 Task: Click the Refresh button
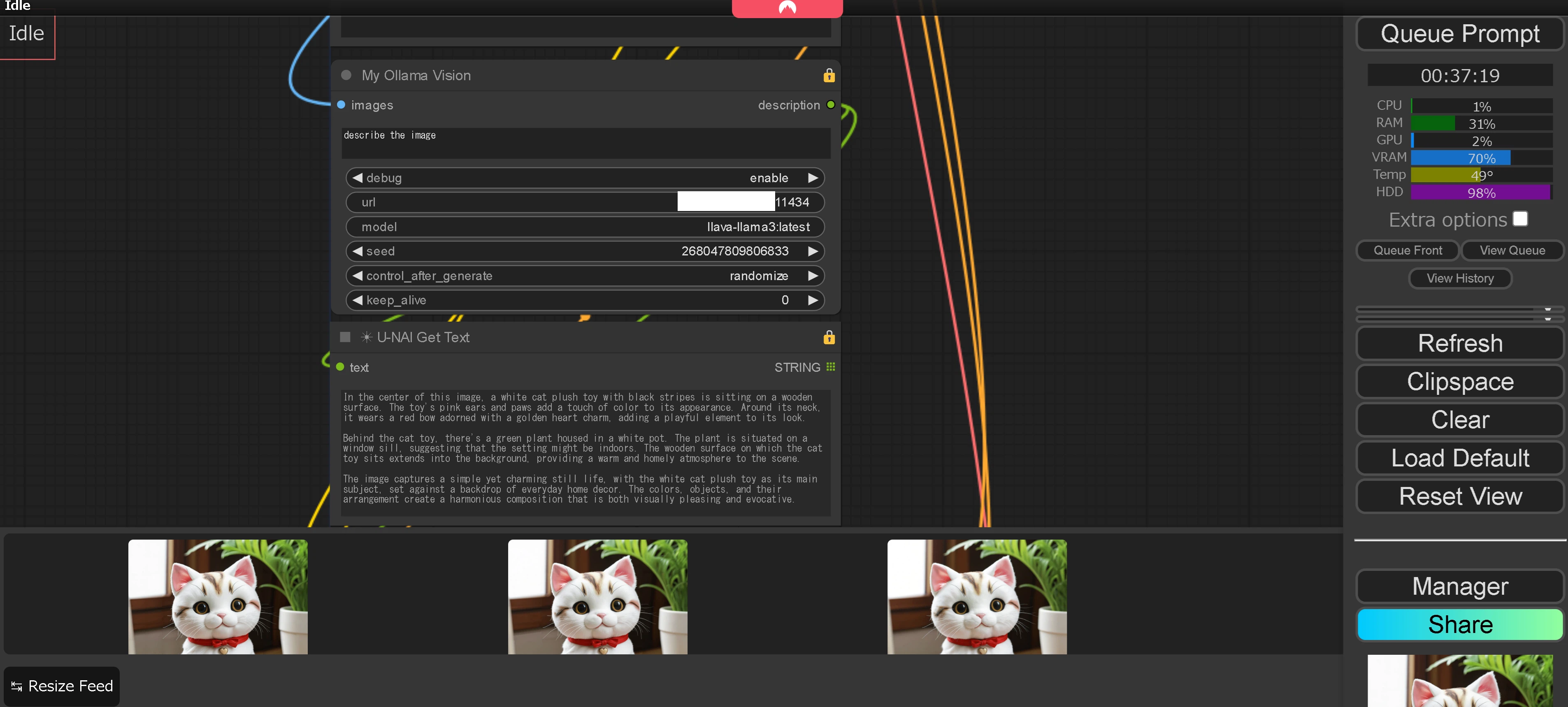1460,343
